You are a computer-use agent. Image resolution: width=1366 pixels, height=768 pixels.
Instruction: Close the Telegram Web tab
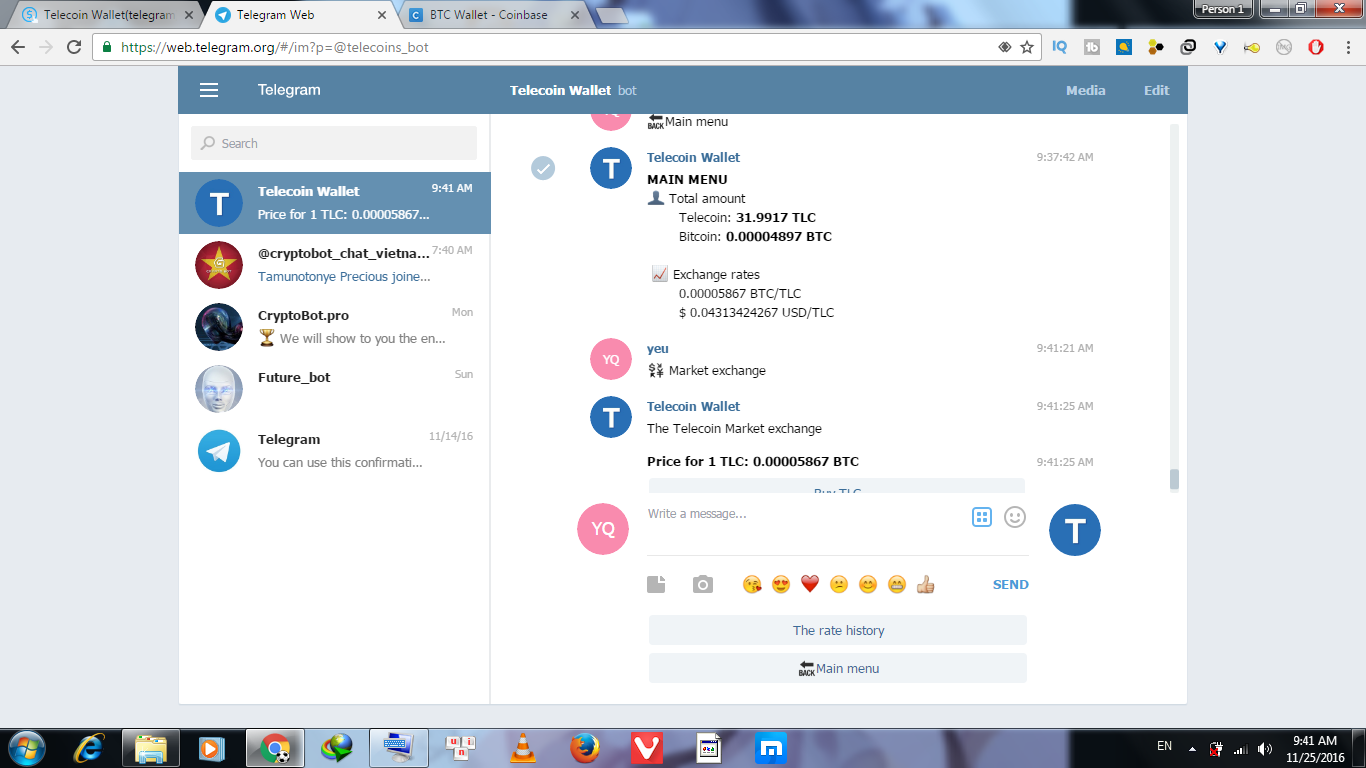(381, 15)
